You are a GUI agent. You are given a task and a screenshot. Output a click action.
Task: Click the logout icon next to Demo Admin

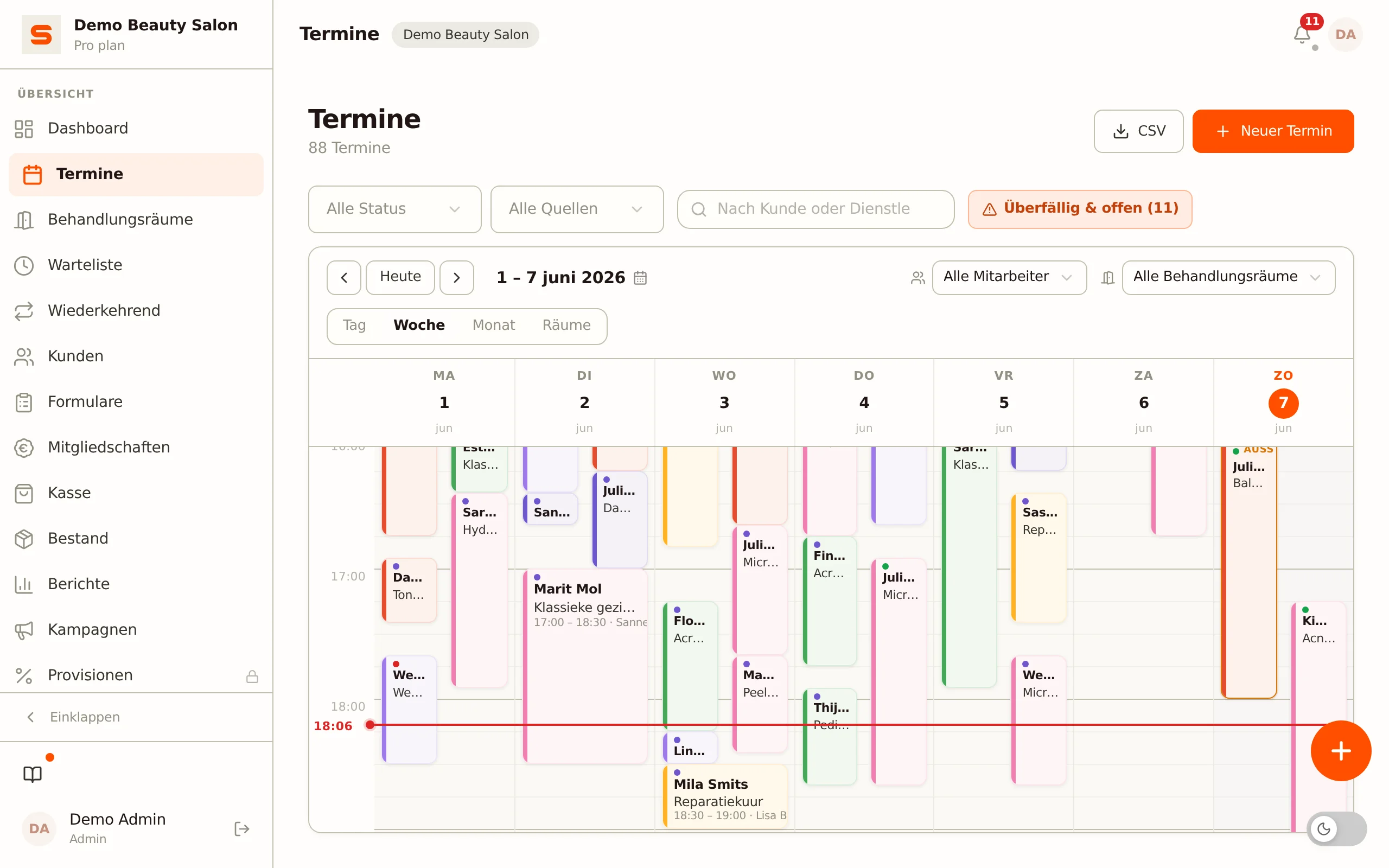pos(241,828)
